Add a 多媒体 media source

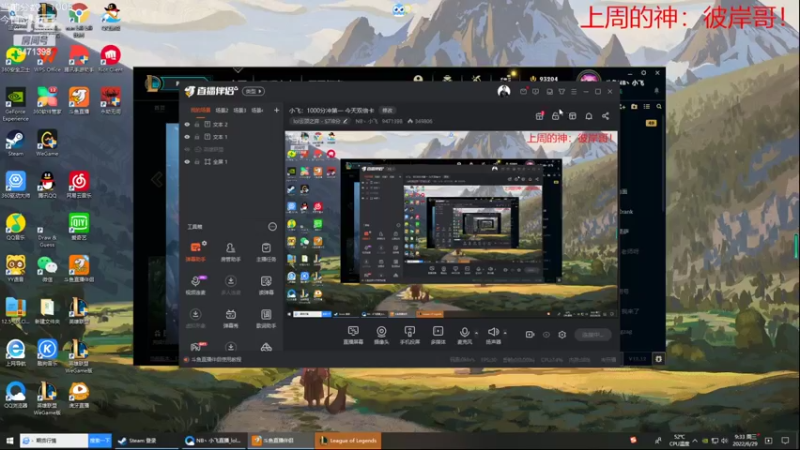(438, 335)
